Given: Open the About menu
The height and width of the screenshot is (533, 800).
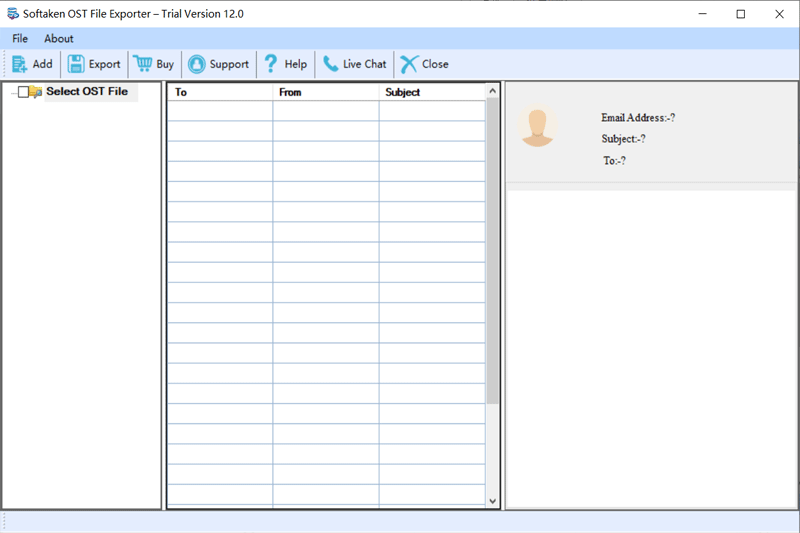Looking at the screenshot, I should coord(59,39).
